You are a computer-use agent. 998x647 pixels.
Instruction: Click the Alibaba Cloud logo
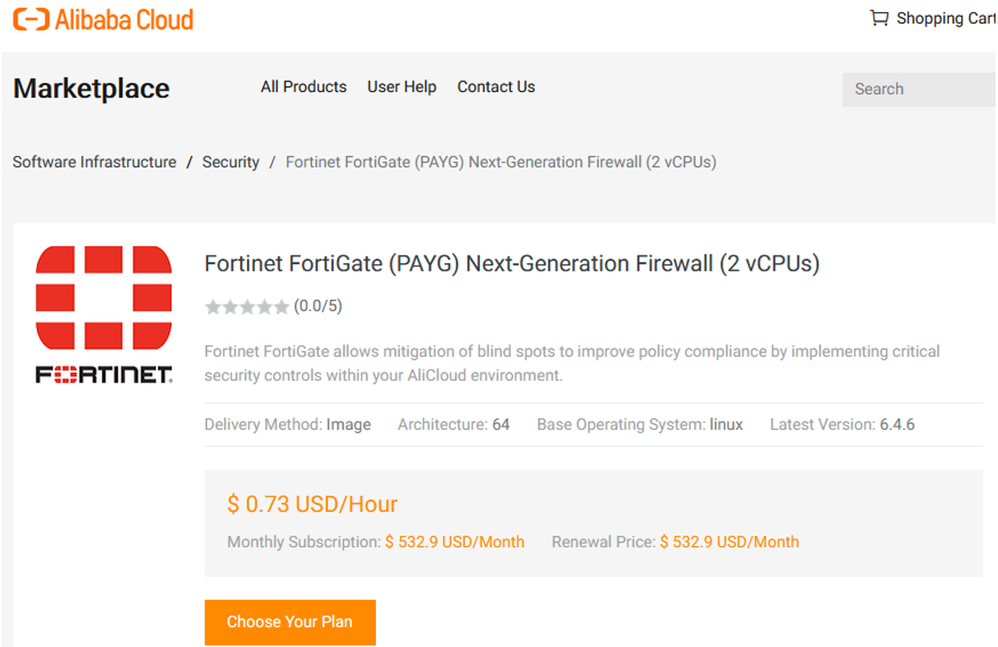(x=103, y=19)
